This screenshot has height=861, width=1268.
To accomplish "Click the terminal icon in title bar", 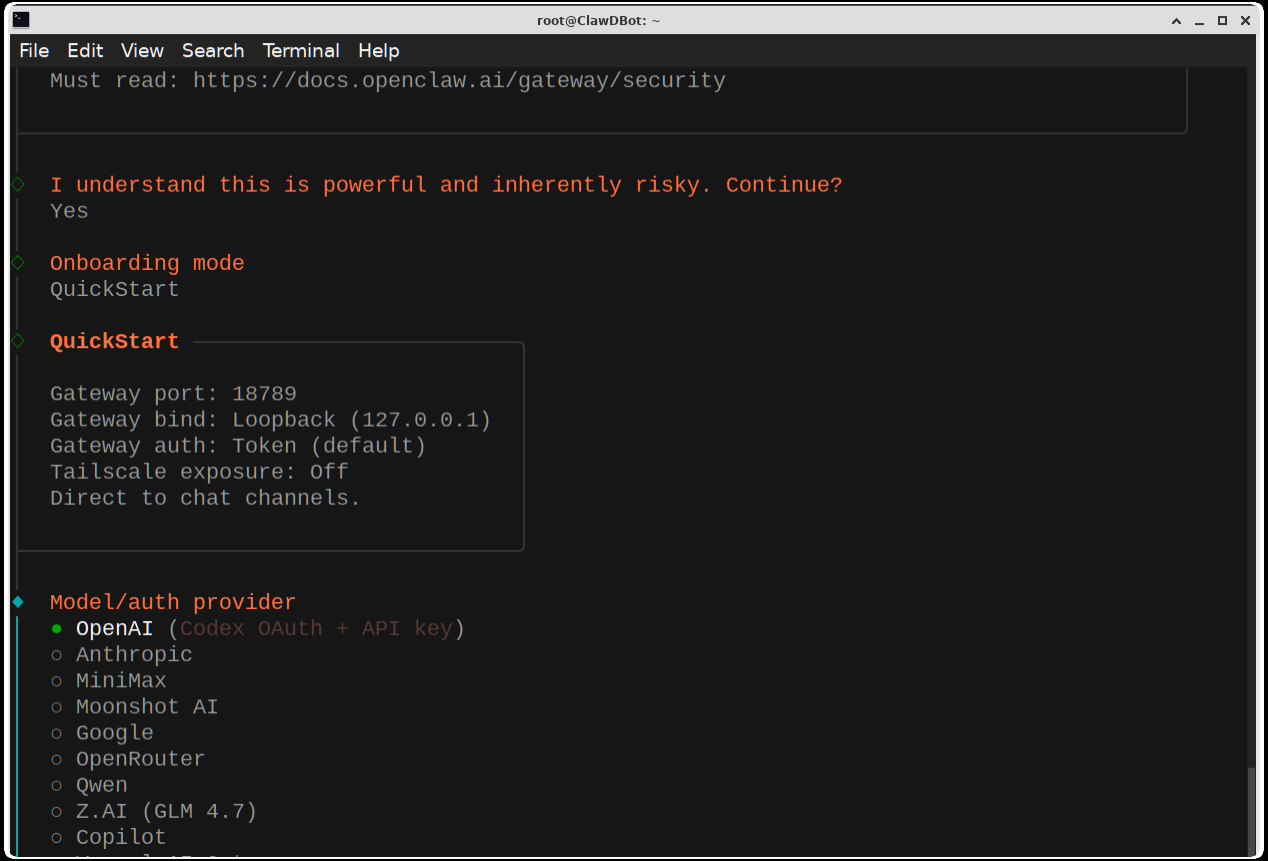I will 21,20.
